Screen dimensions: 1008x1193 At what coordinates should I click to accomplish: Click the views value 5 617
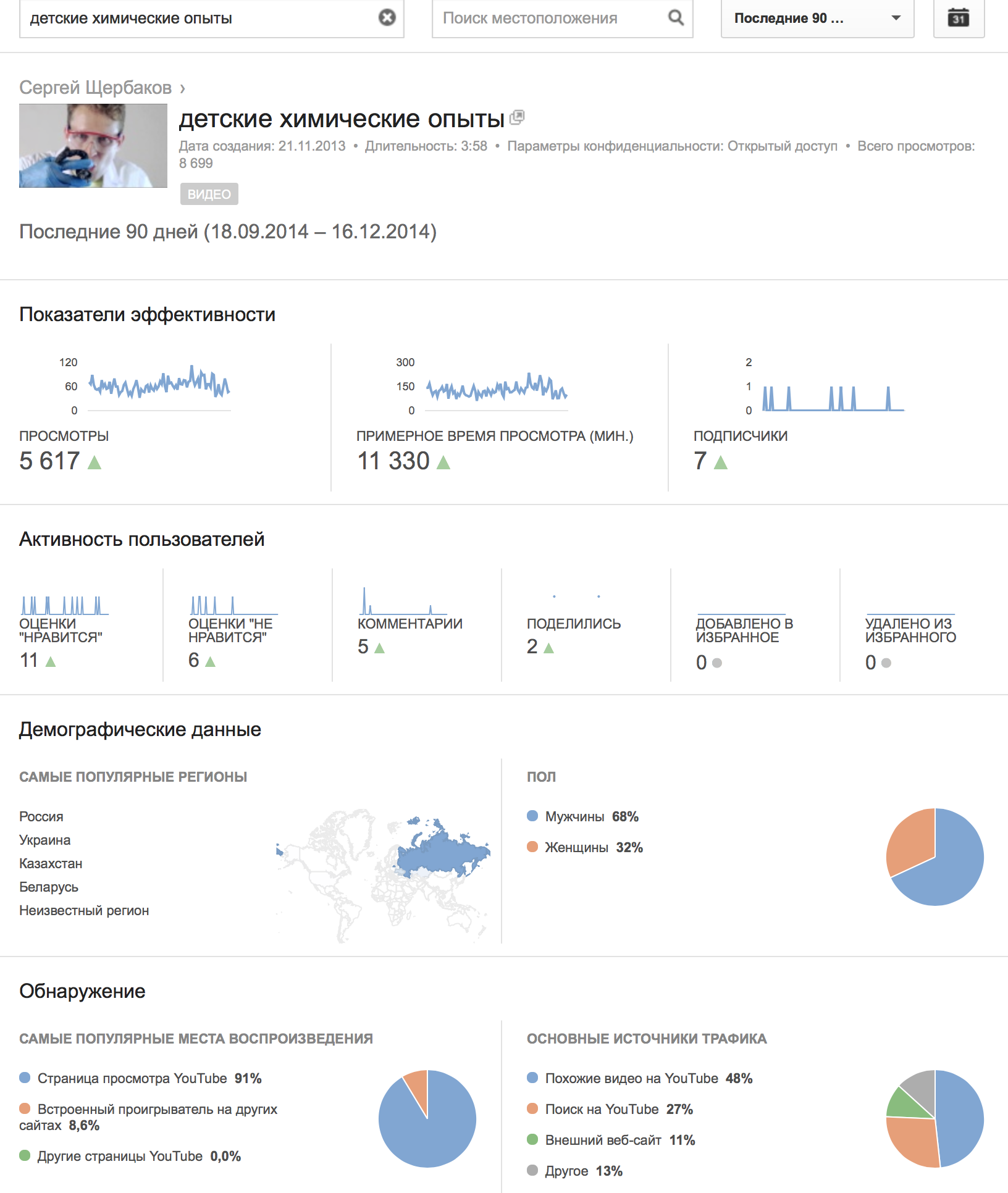point(49,461)
